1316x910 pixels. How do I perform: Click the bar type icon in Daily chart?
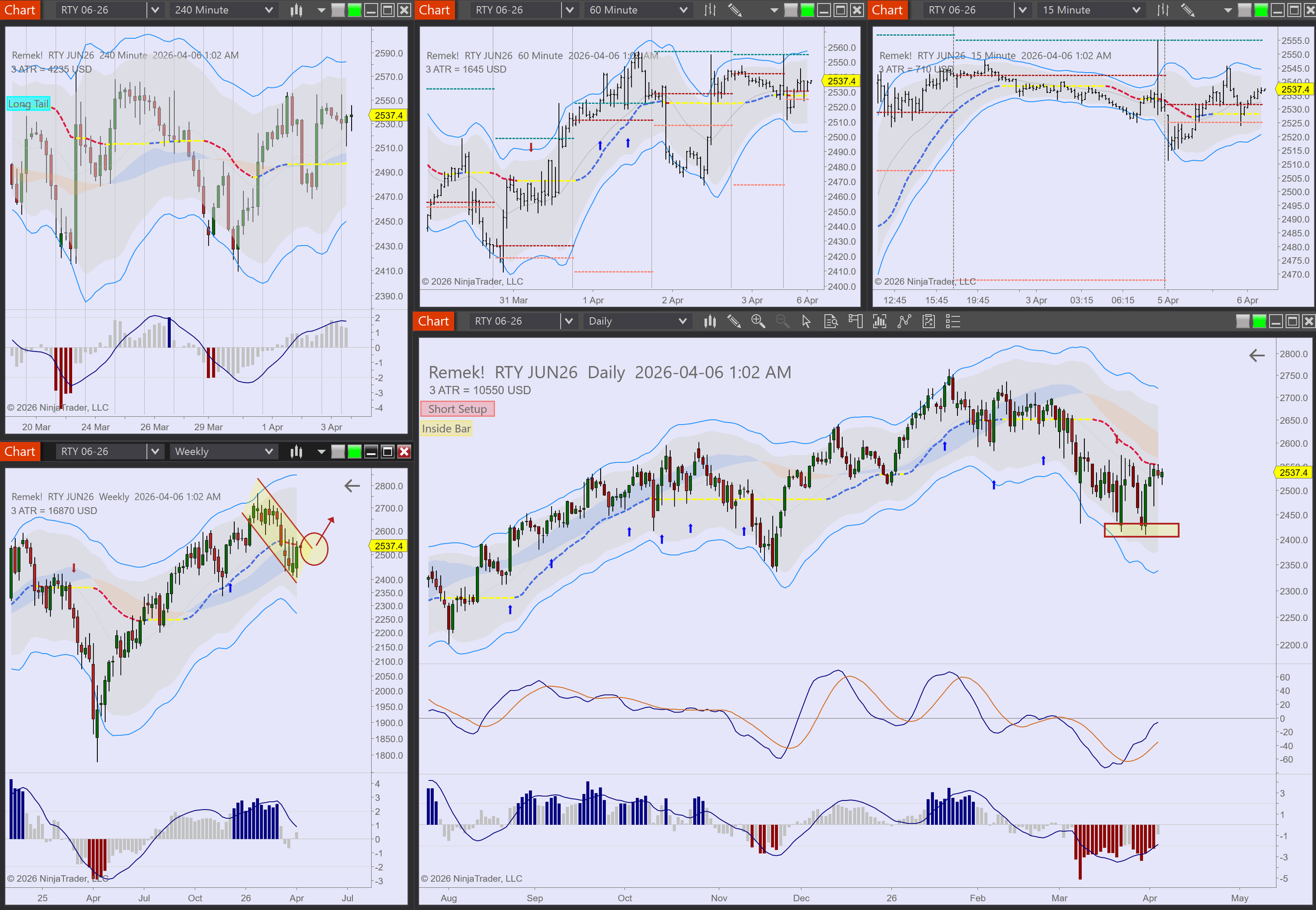coord(709,322)
